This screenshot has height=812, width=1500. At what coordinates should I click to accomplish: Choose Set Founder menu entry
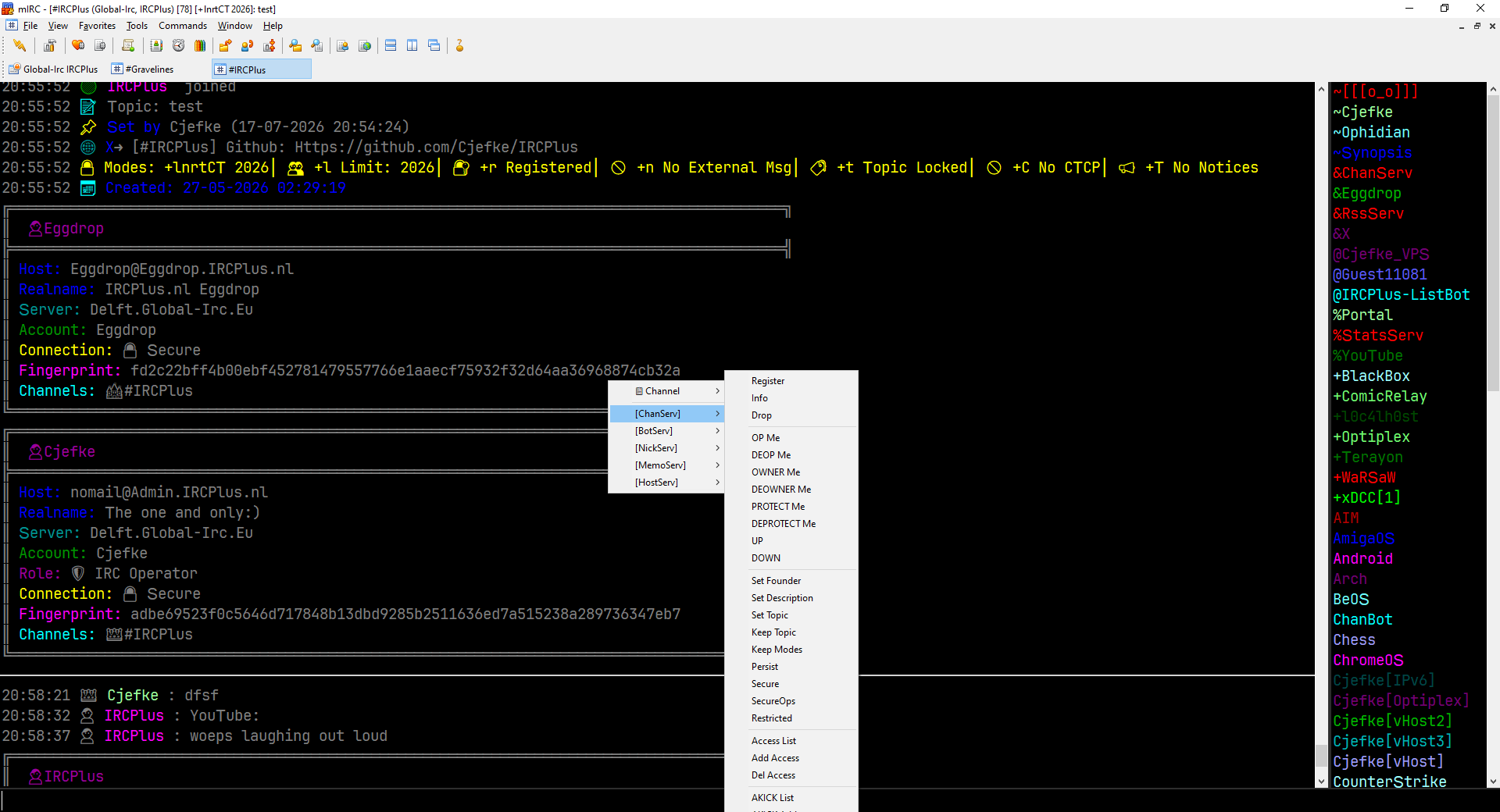791,581
